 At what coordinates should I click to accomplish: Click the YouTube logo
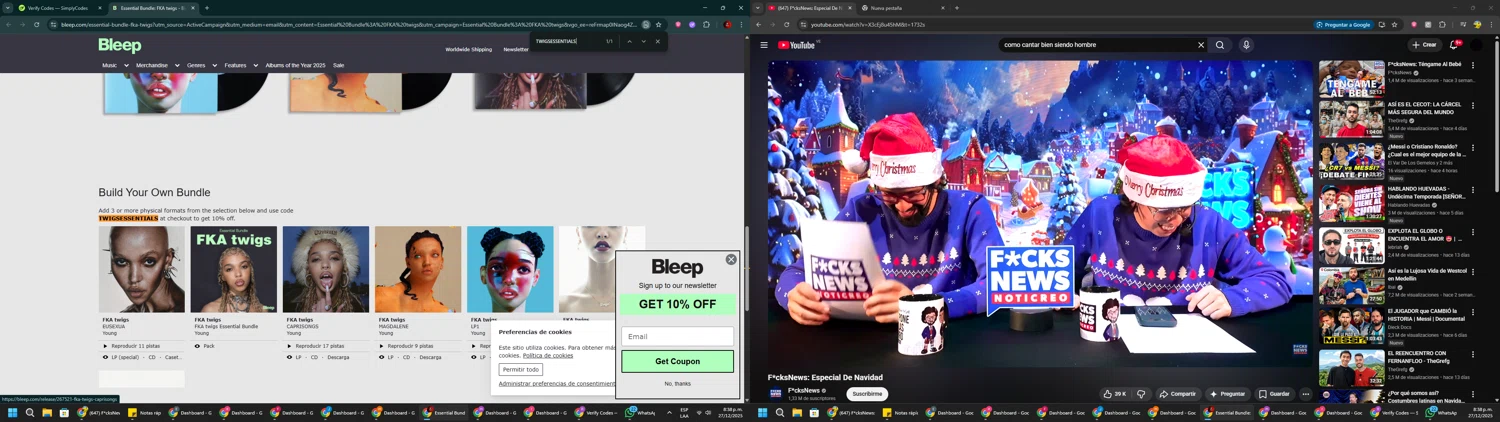(x=797, y=45)
